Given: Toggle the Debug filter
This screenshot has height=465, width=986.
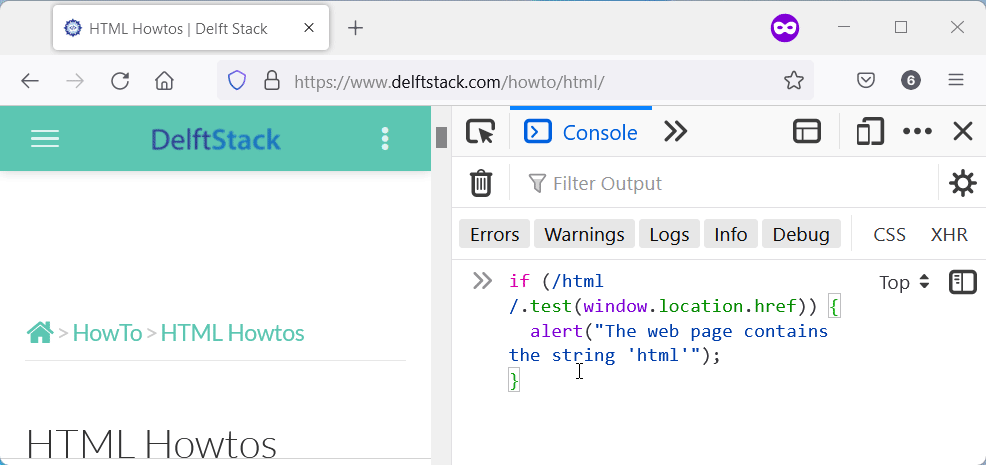Looking at the screenshot, I should (801, 235).
